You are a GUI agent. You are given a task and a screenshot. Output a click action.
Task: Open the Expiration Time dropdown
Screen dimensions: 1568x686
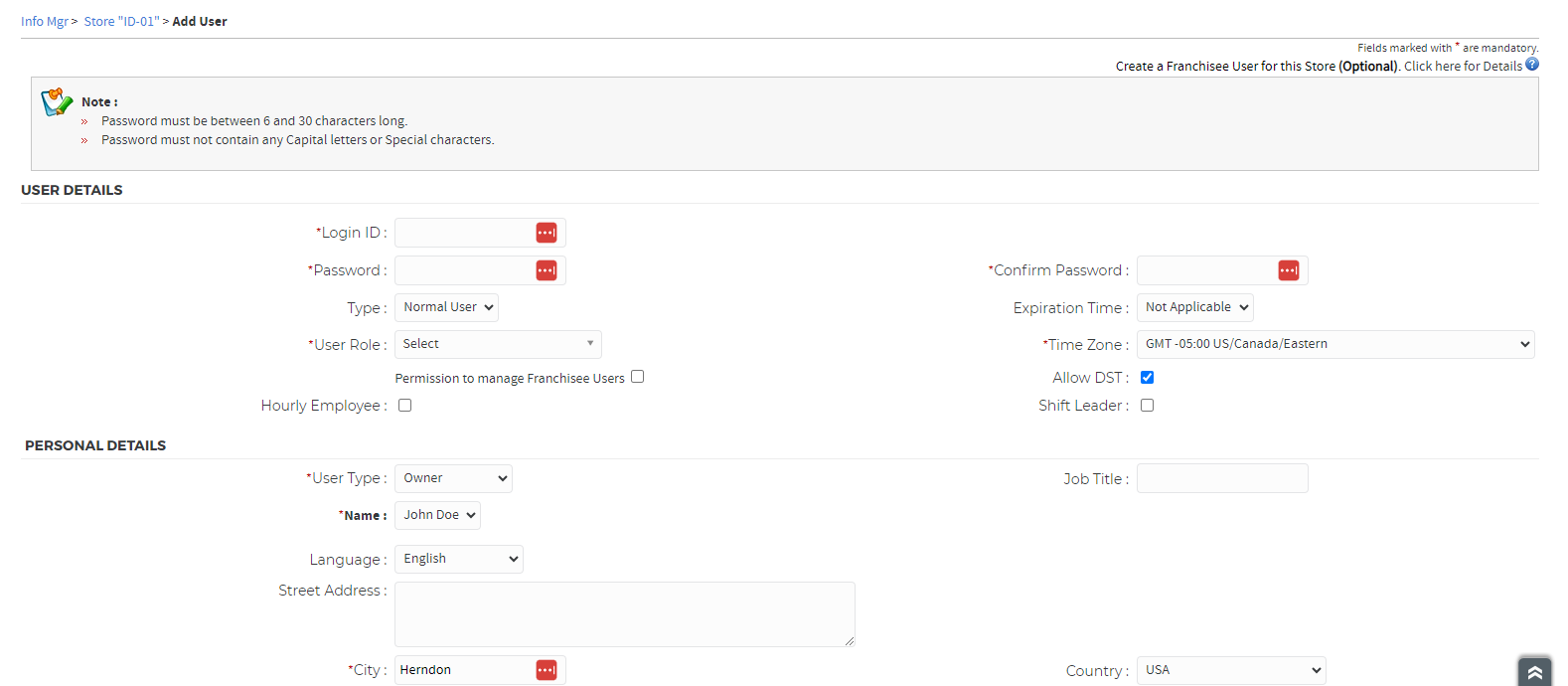click(x=1195, y=307)
